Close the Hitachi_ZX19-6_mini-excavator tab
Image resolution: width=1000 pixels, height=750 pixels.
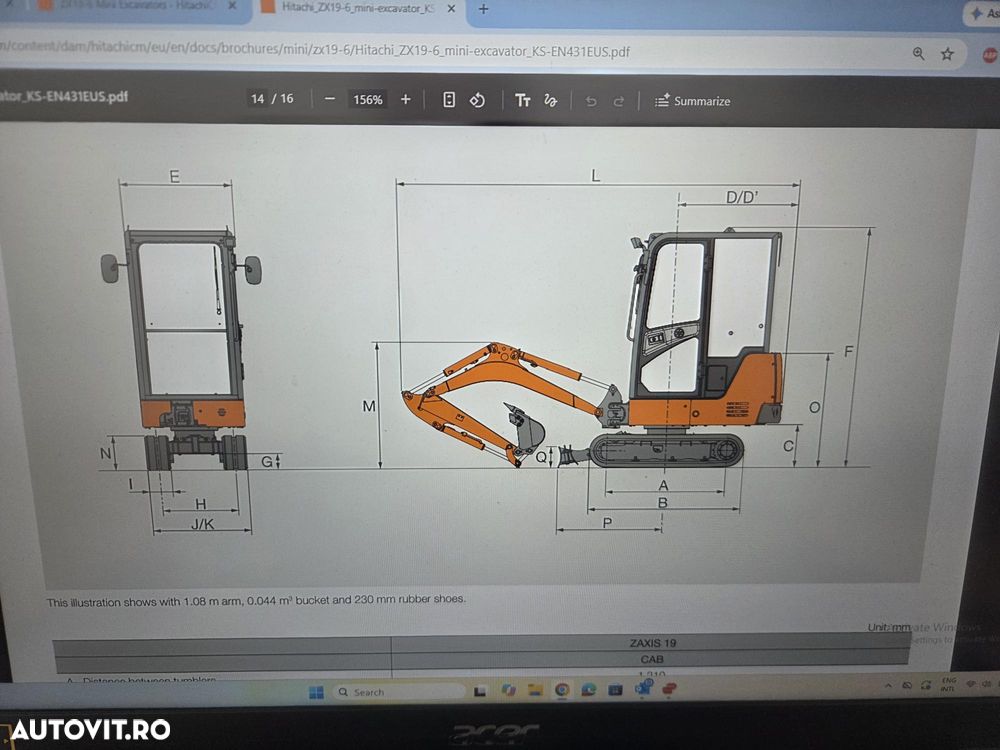451,9
